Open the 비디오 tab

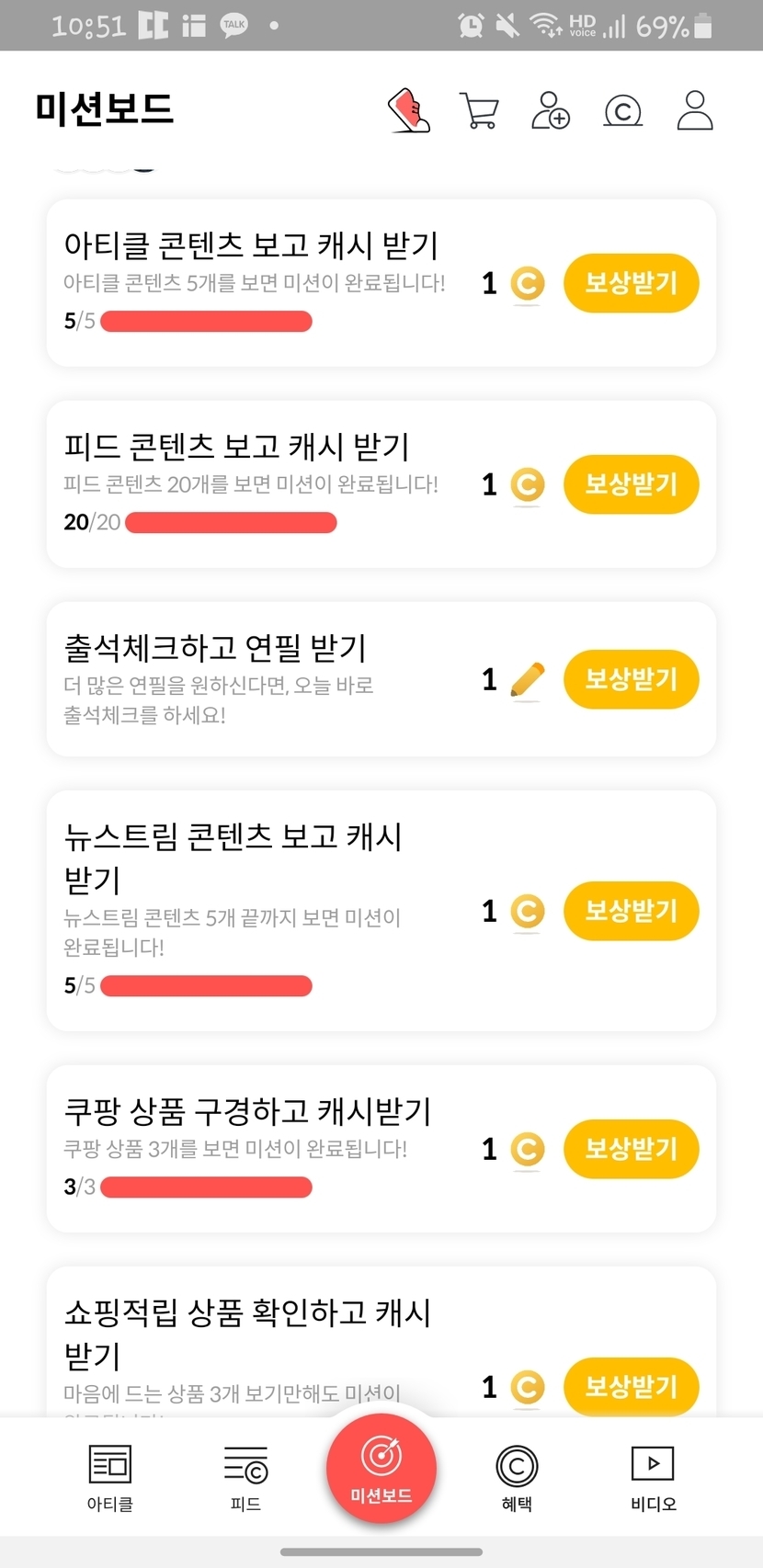coord(653,1477)
